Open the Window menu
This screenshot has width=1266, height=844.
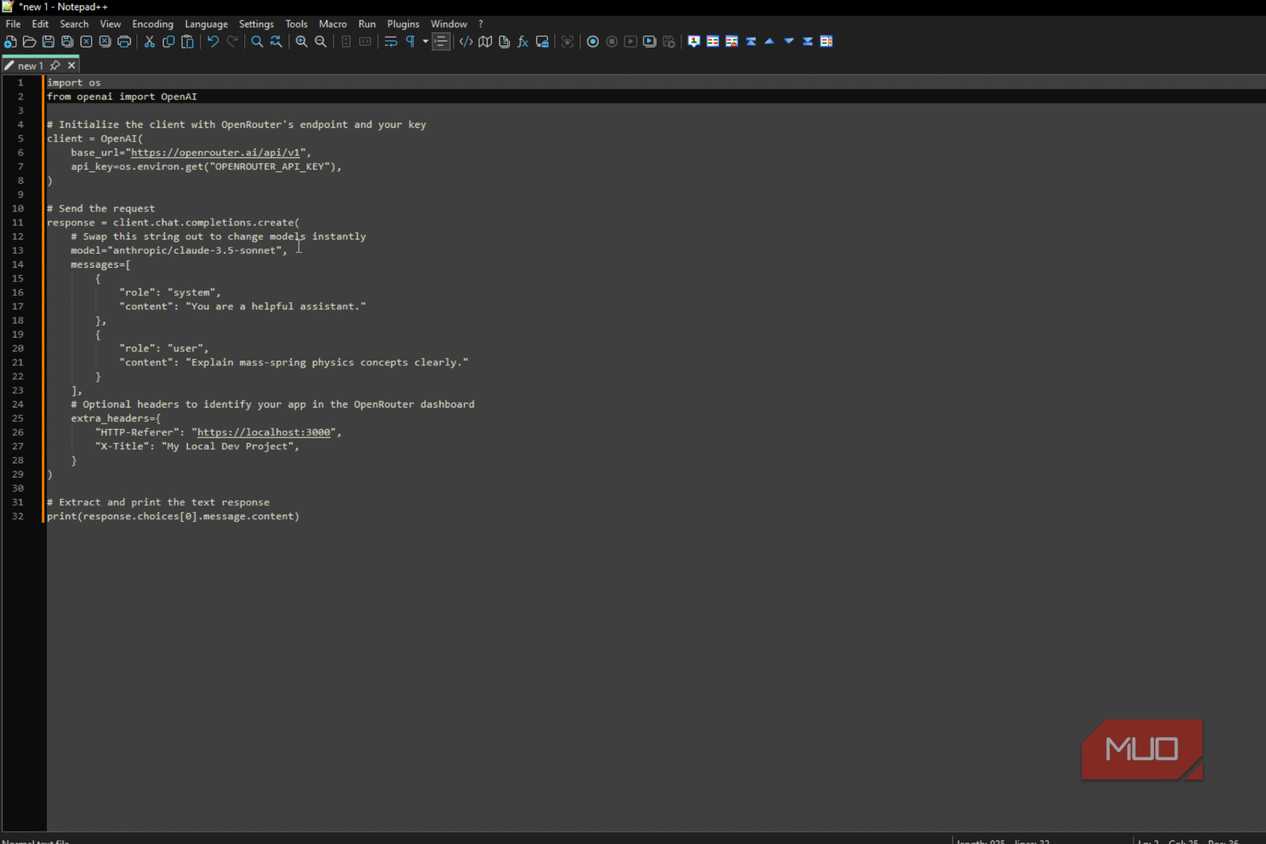click(x=449, y=24)
